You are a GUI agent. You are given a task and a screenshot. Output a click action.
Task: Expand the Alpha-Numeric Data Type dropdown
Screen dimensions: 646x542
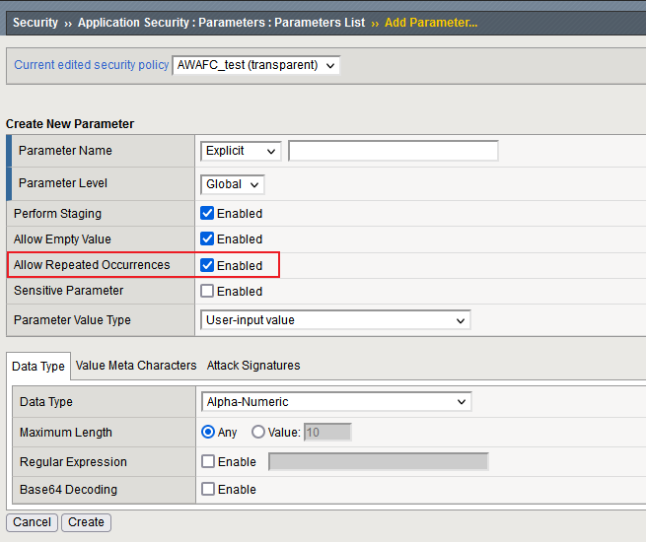pos(335,402)
